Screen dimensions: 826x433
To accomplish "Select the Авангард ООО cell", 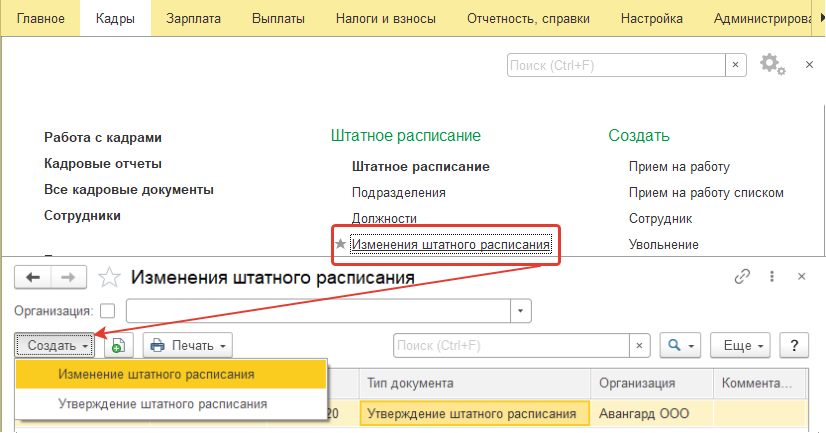I will 652,414.
